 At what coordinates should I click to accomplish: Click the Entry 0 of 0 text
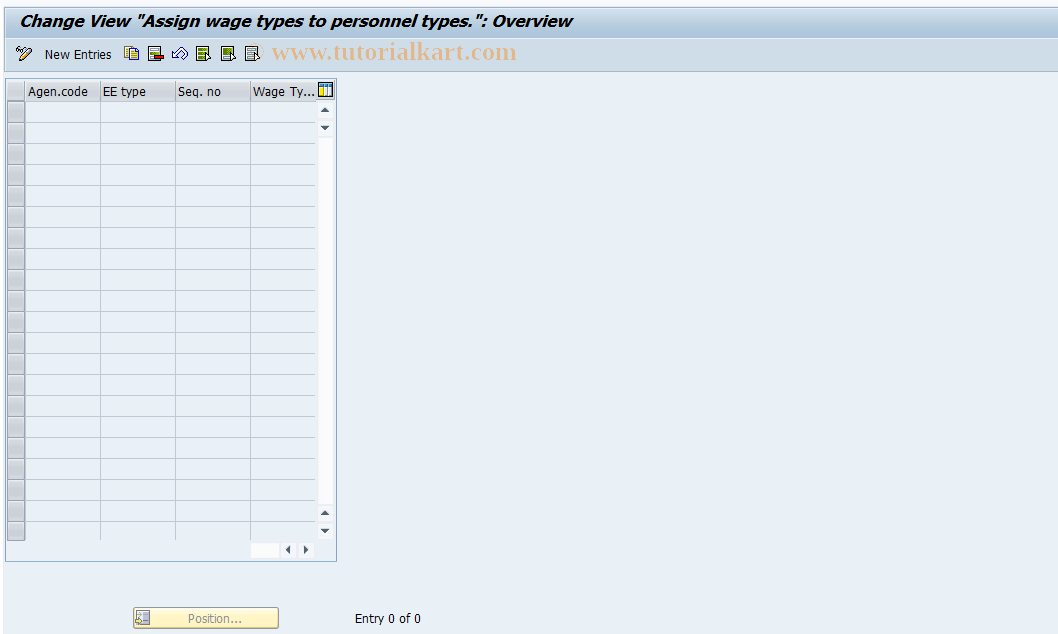[x=388, y=618]
